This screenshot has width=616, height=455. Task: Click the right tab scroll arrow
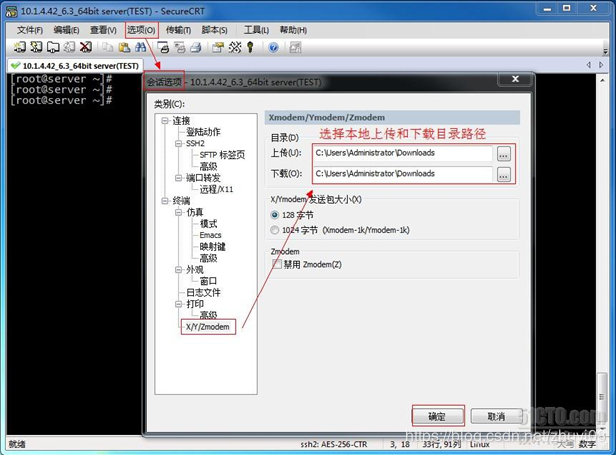pyautogui.click(x=601, y=65)
